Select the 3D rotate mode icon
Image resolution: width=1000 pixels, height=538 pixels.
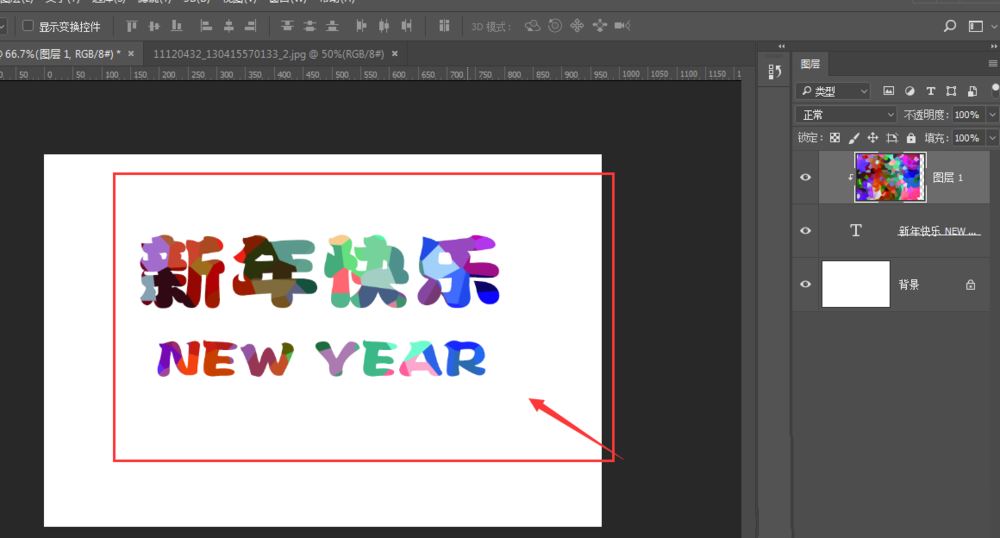coord(533,25)
